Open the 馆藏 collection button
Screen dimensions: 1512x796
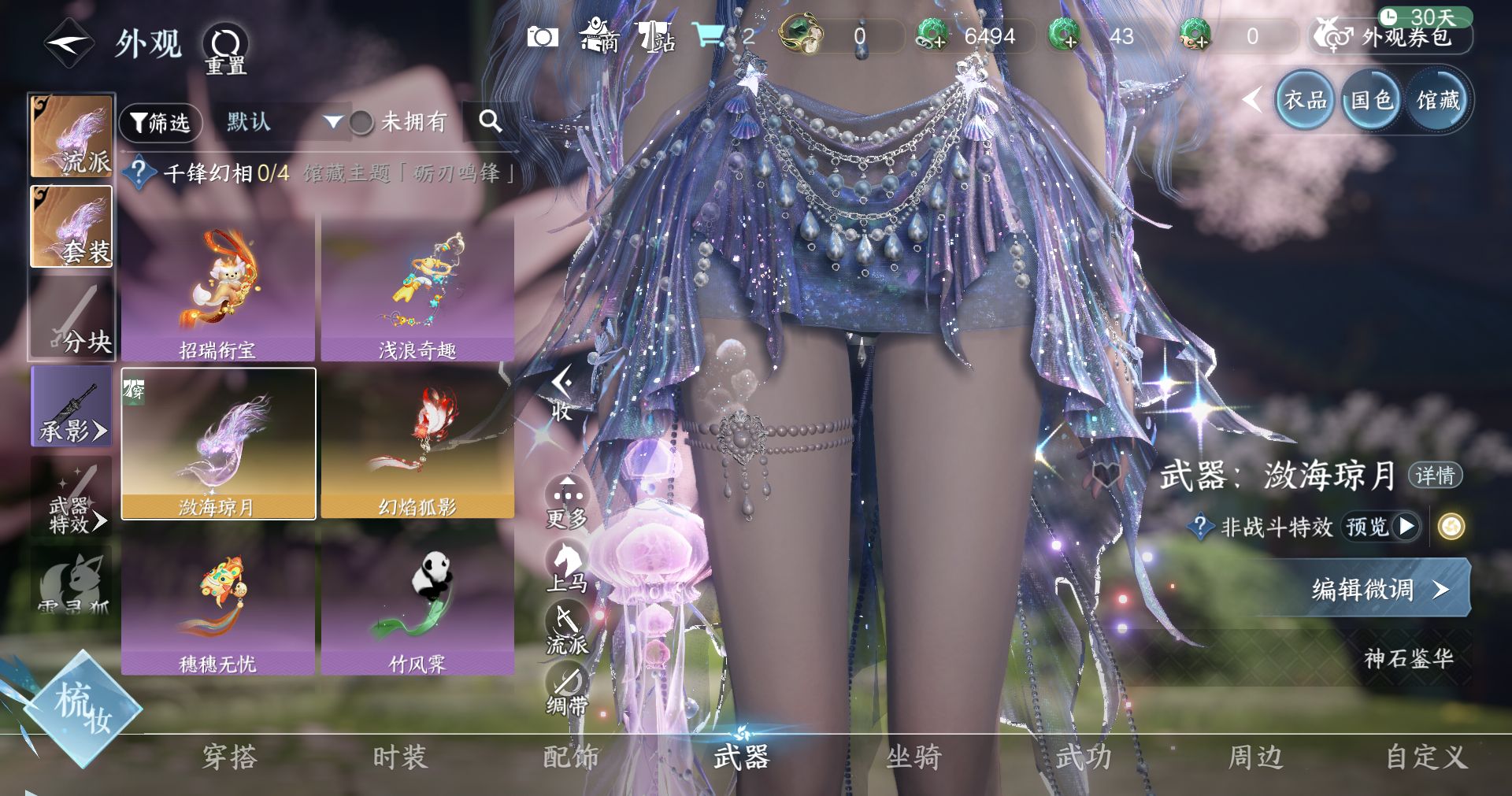pyautogui.click(x=1438, y=100)
